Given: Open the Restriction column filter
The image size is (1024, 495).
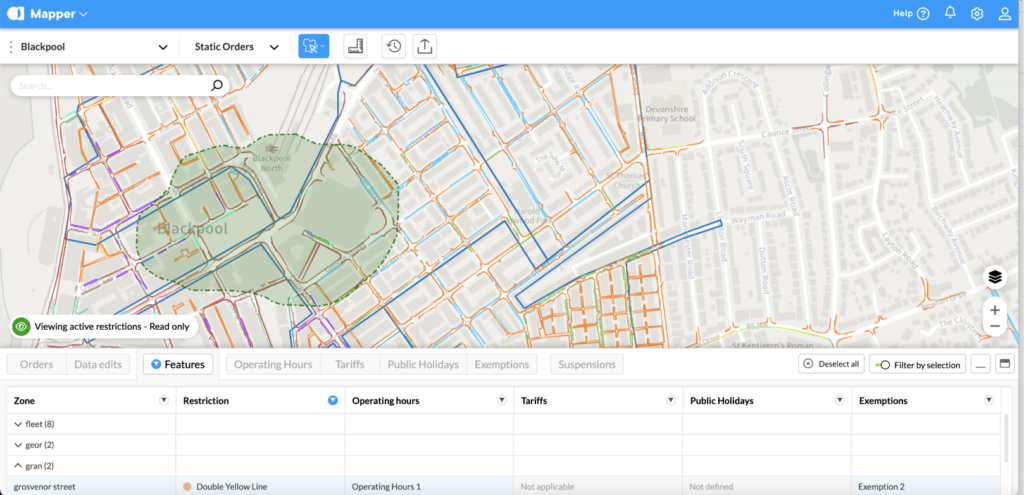Looking at the screenshot, I should coord(333,400).
